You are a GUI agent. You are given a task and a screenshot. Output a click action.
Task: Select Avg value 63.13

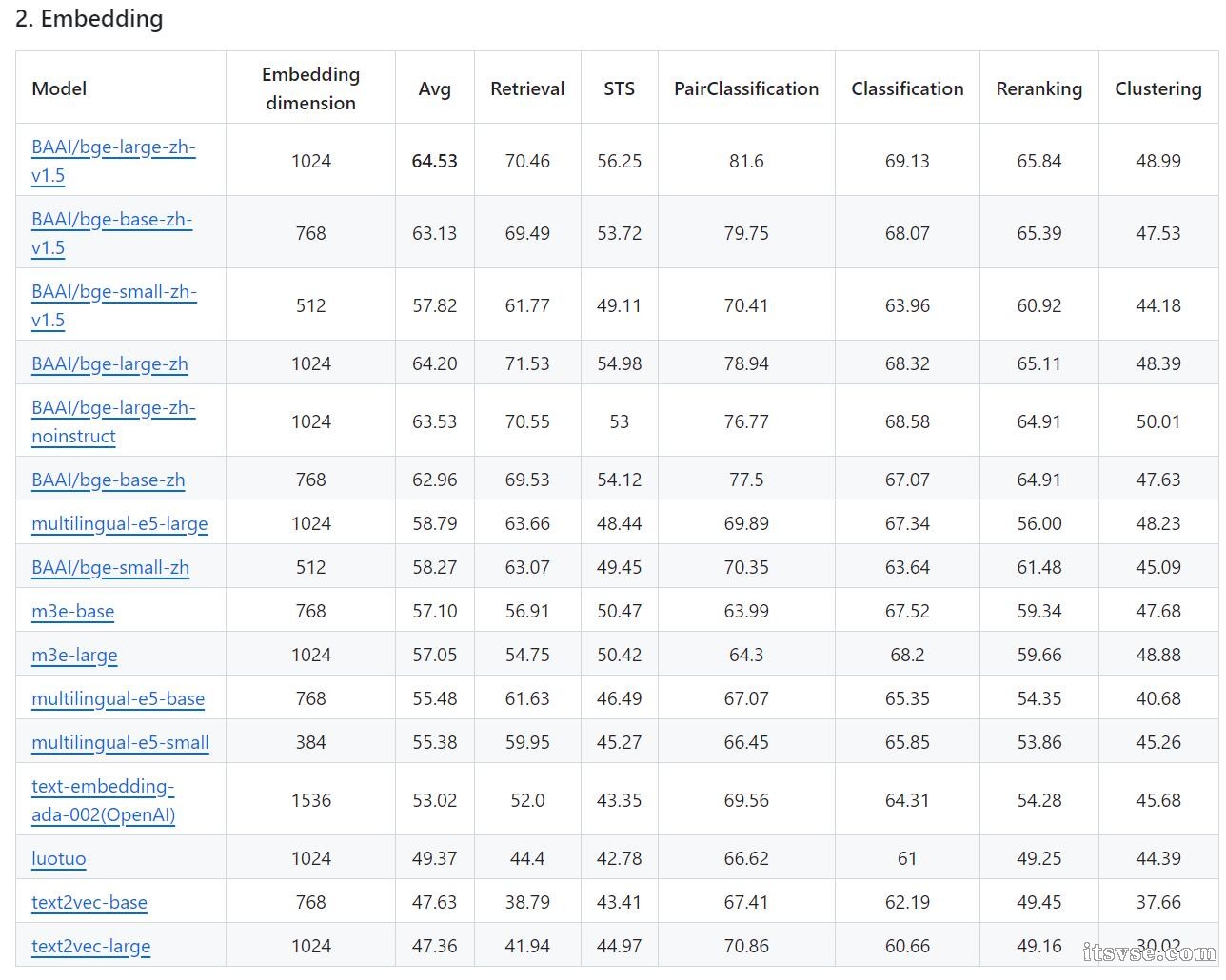(435, 233)
